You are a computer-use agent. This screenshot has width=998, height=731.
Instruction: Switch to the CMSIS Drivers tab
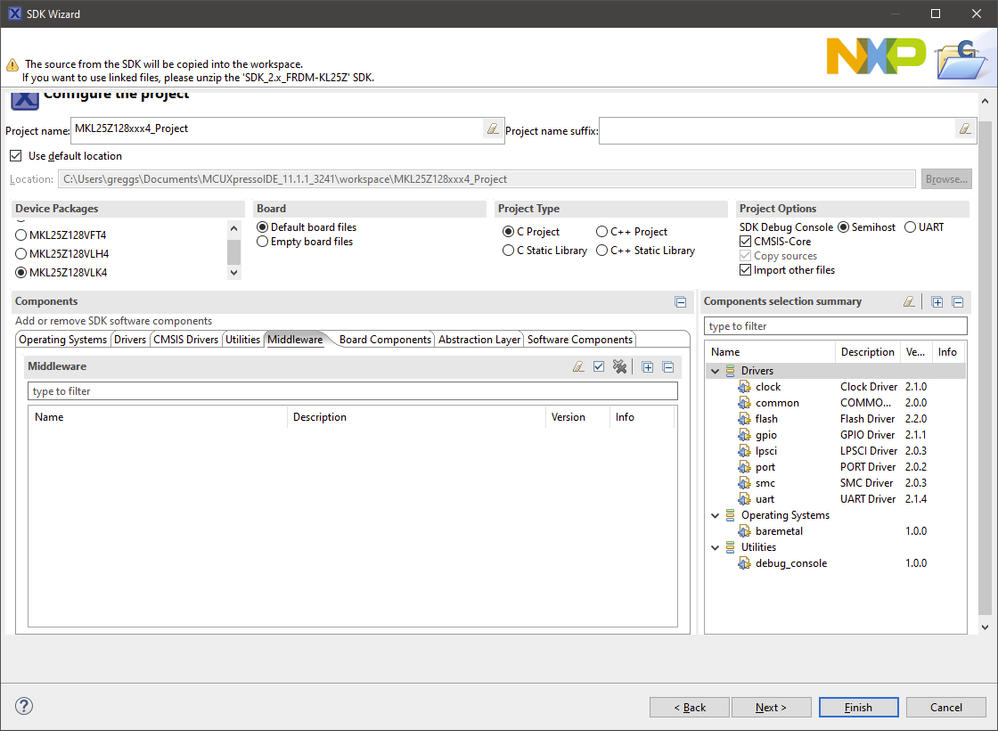tap(186, 339)
